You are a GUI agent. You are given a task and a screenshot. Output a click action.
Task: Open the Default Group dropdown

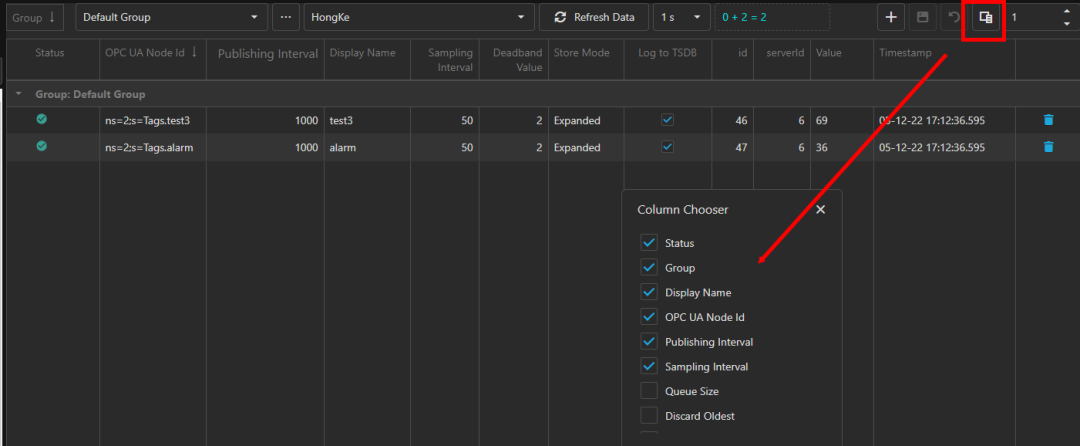[171, 17]
